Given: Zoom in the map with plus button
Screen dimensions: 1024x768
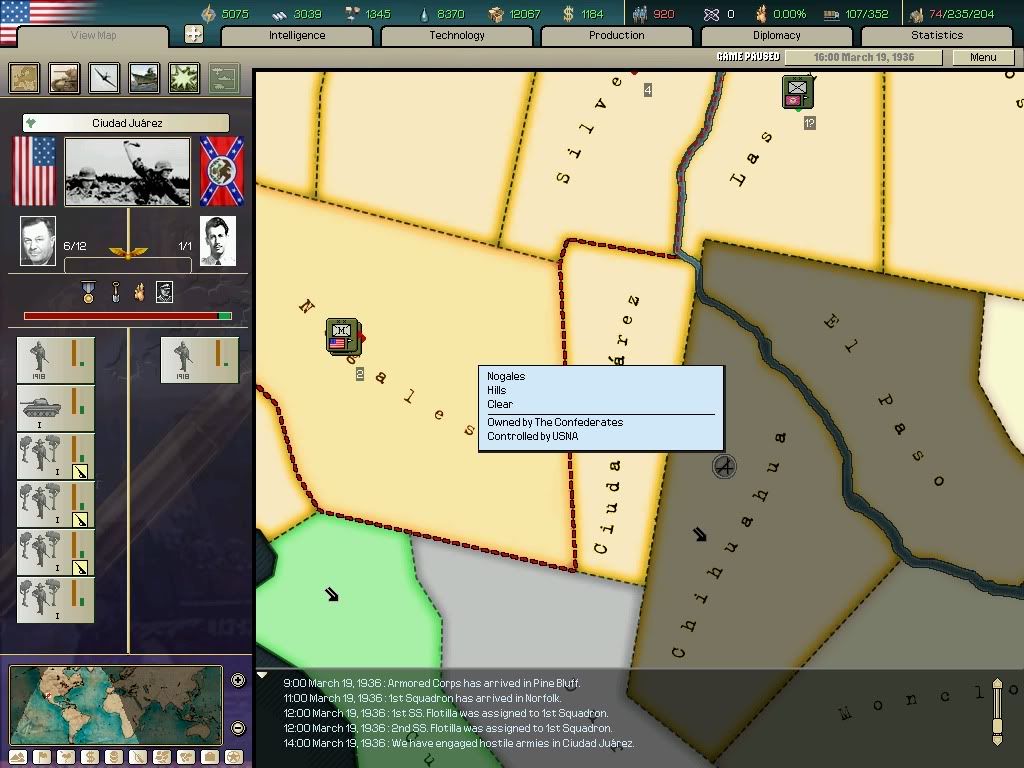Looking at the screenshot, I should pyautogui.click(x=238, y=680).
